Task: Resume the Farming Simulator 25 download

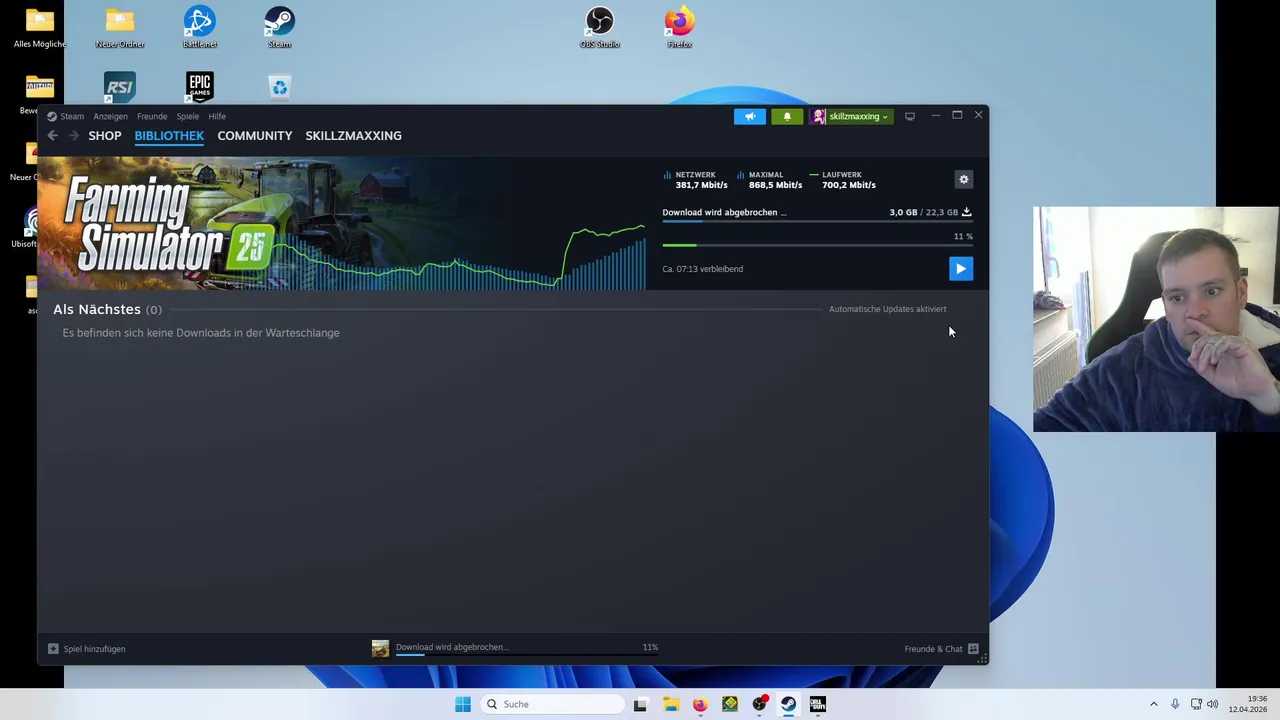Action: (960, 268)
